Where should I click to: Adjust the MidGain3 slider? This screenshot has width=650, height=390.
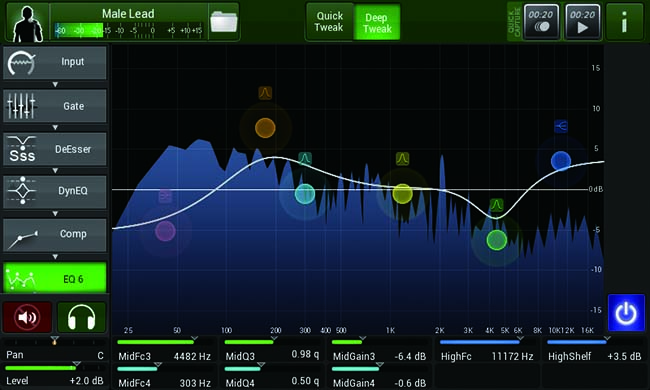pos(379,342)
